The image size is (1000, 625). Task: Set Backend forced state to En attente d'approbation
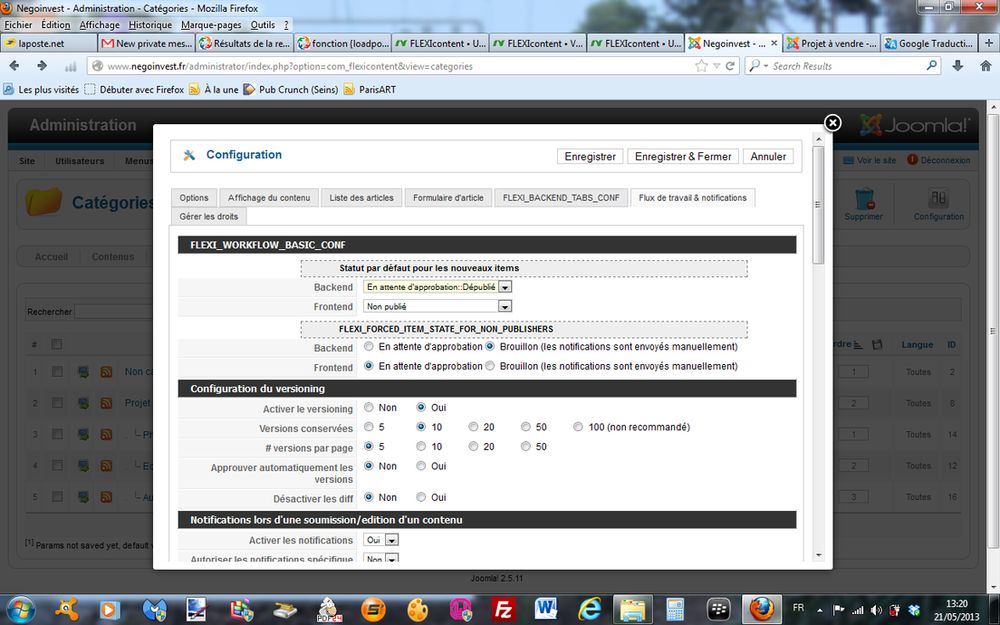(x=369, y=347)
